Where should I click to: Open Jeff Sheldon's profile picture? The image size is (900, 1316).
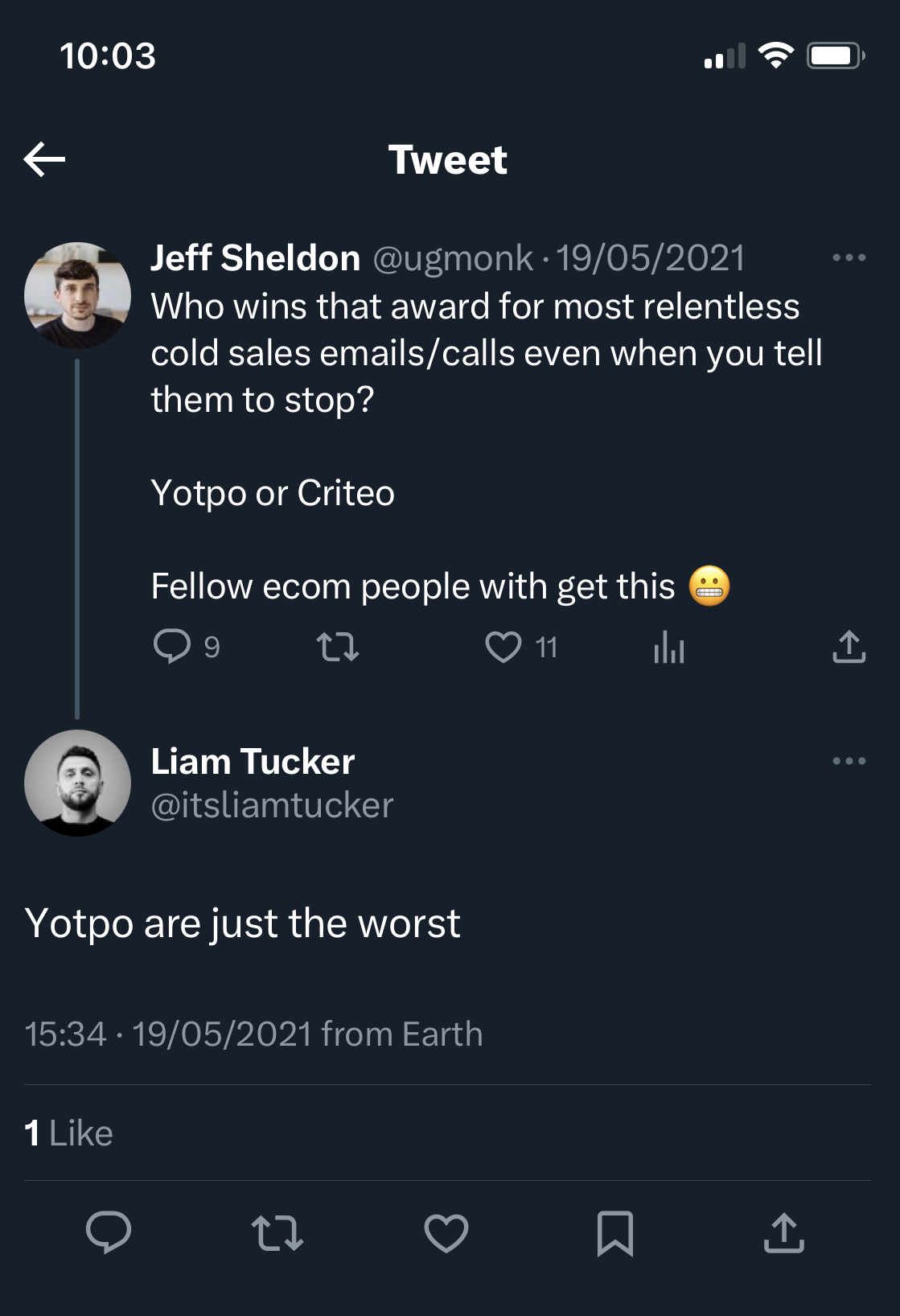77,295
